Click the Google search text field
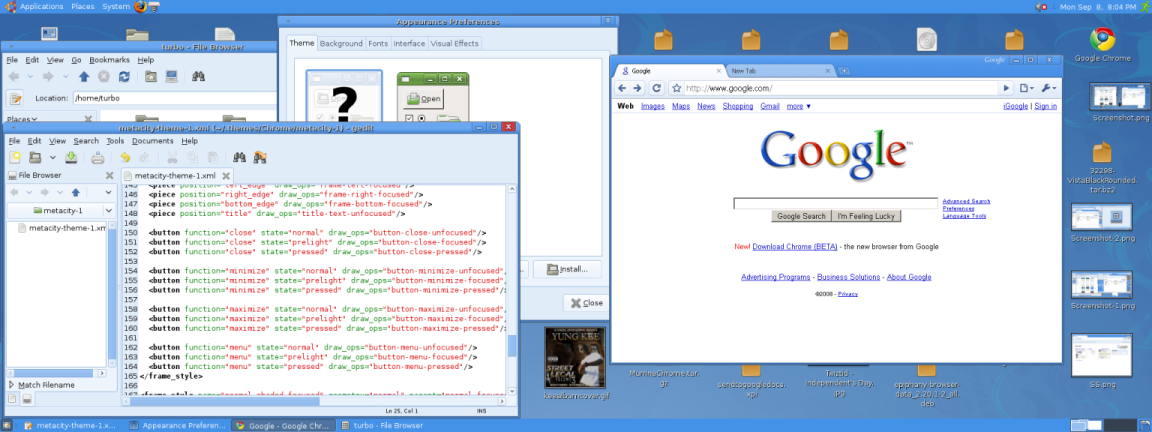The image size is (1152, 432). click(x=835, y=204)
